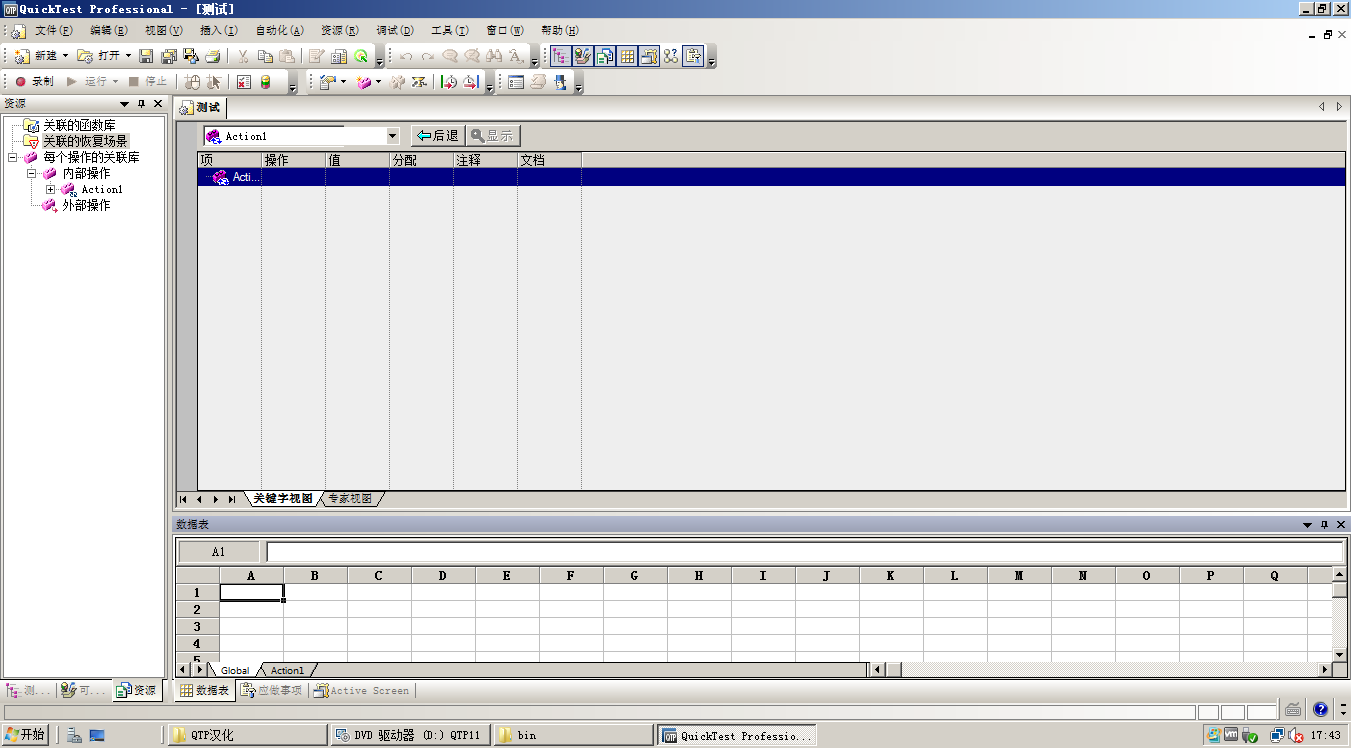Click the 开始 Start button
This screenshot has width=1351, height=748.
25,735
